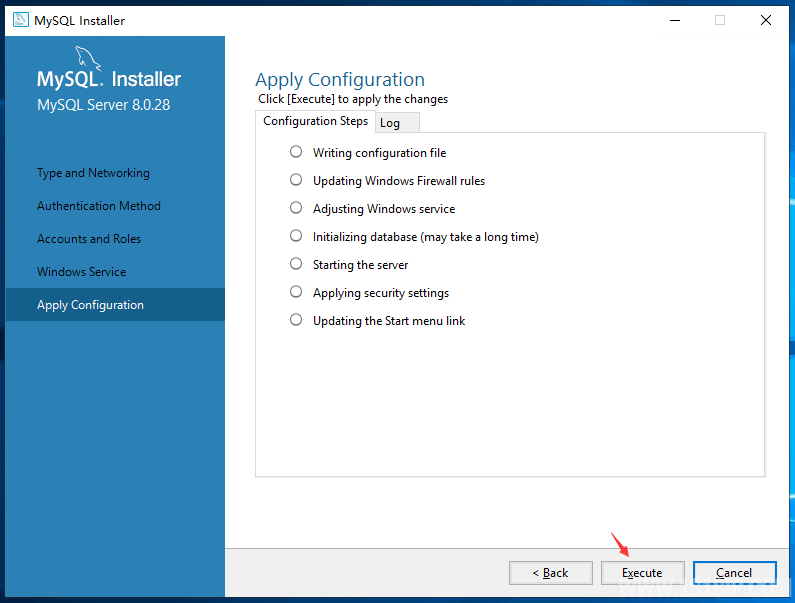Click the 'Adjusting Windows service' text
Image resolution: width=795 pixels, height=603 pixels.
click(384, 209)
